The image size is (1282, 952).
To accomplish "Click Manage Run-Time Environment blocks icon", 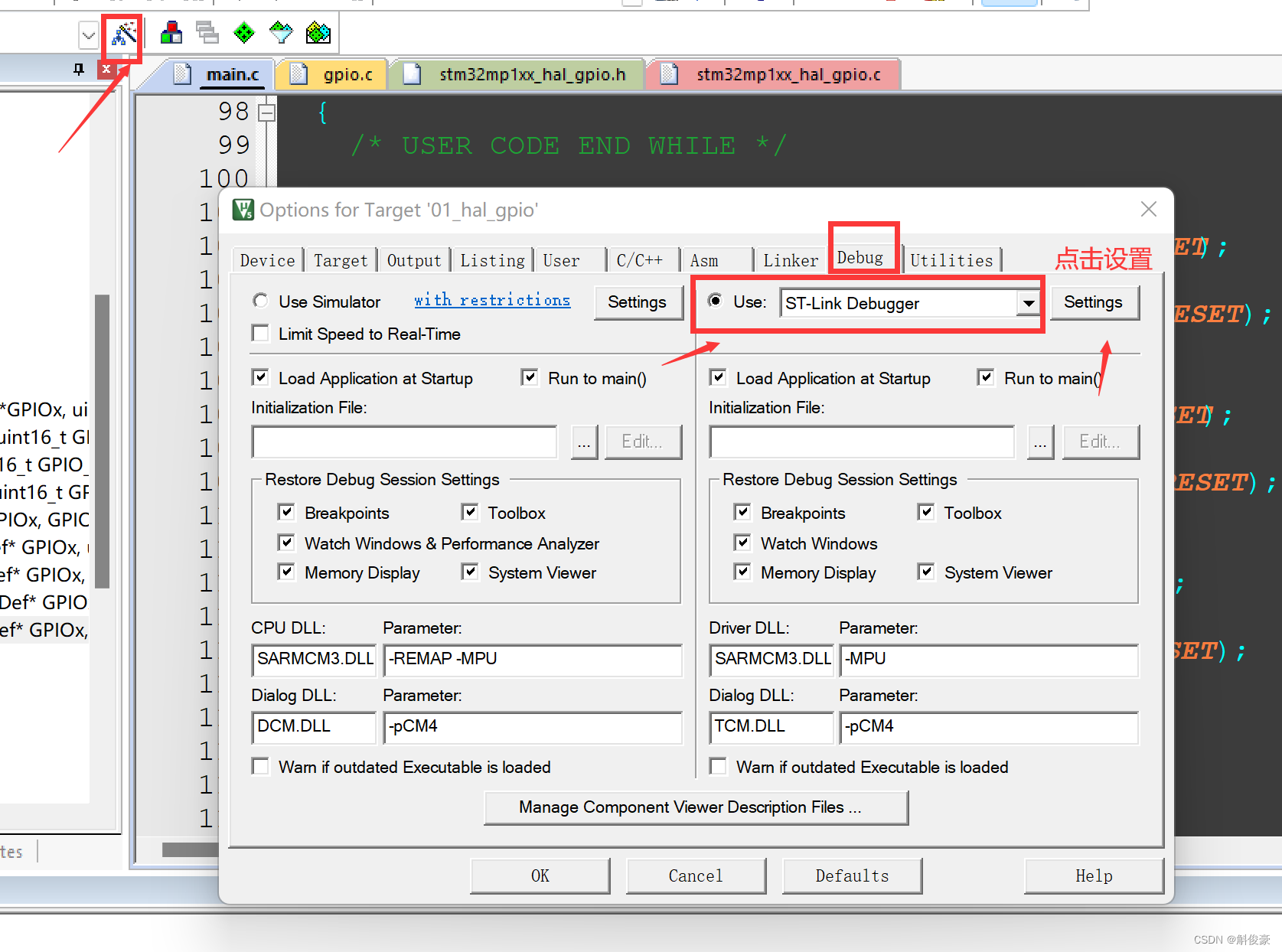I will coord(171,33).
